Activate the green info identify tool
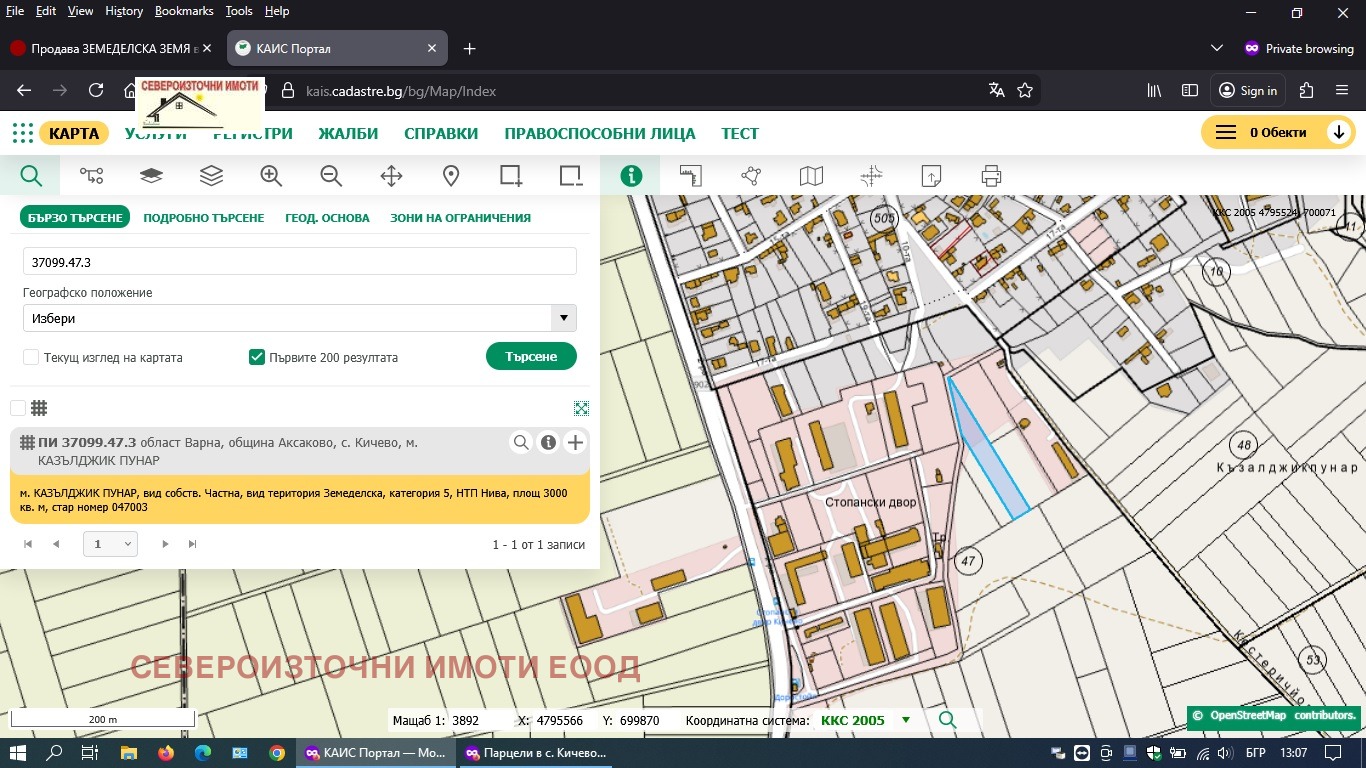 (631, 176)
